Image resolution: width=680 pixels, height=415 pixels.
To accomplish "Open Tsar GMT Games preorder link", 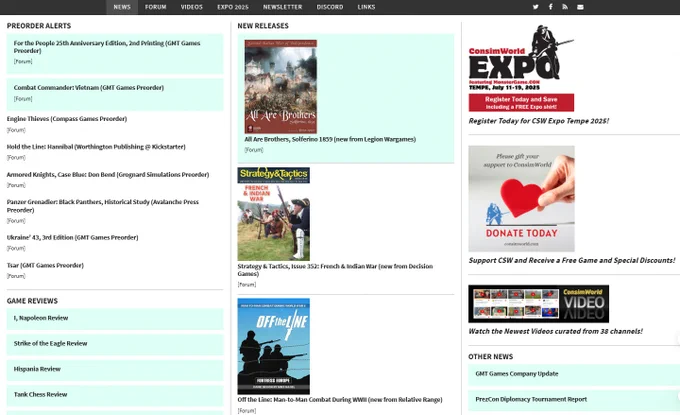I will coord(45,265).
